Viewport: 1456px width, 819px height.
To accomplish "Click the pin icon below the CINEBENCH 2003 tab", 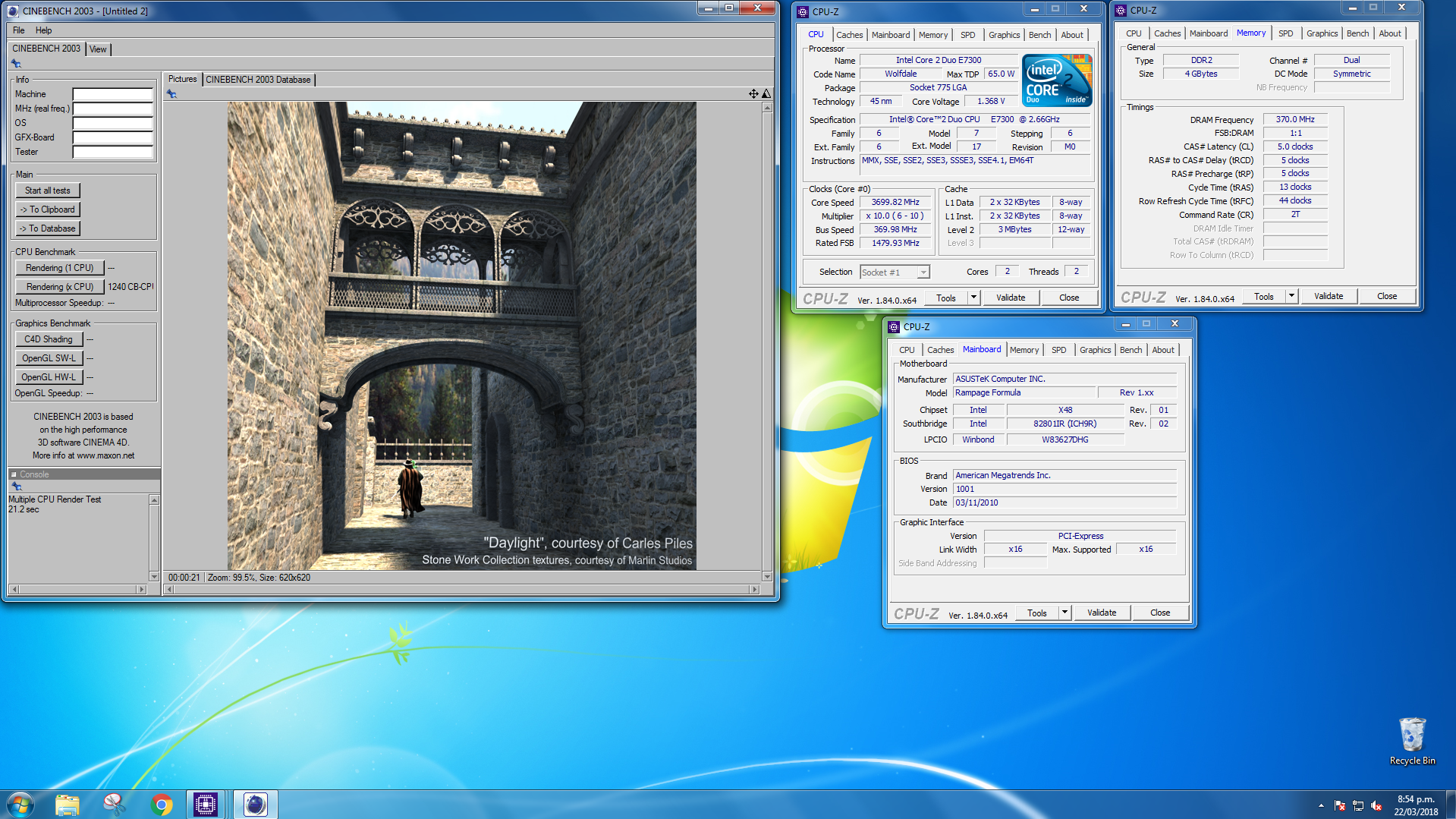I will (x=16, y=64).
